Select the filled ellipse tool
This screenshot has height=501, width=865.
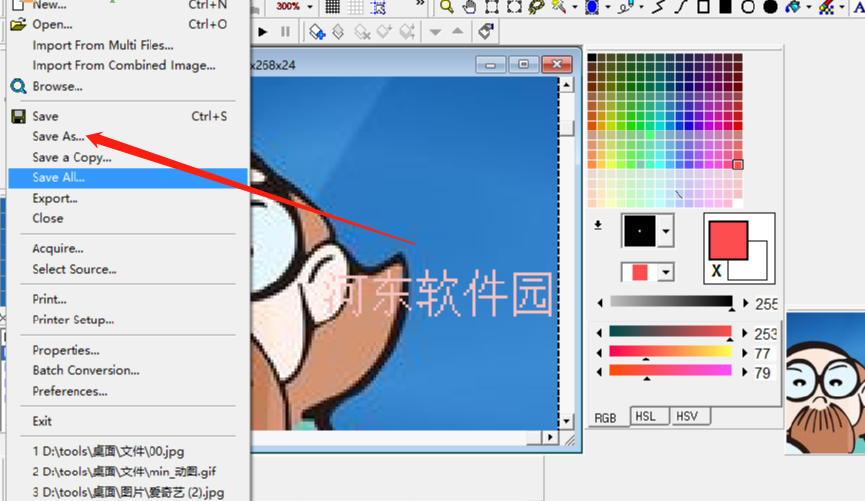point(770,7)
